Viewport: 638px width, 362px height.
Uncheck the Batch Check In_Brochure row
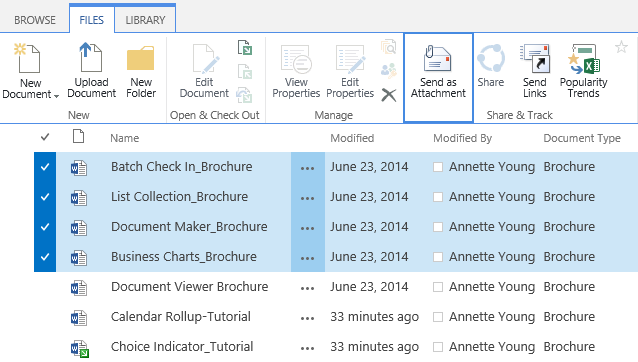(x=45, y=167)
